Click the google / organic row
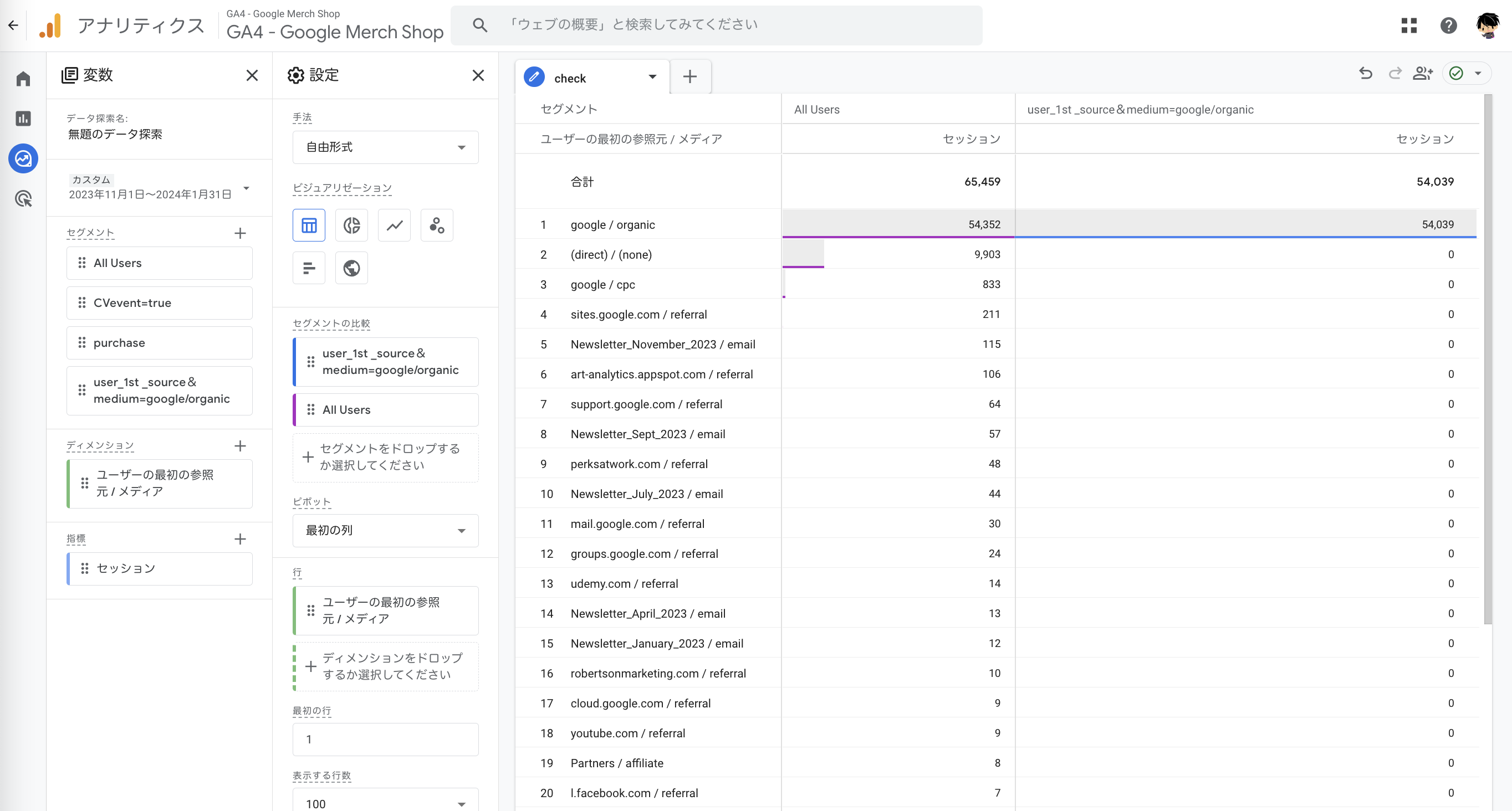 pos(997,224)
